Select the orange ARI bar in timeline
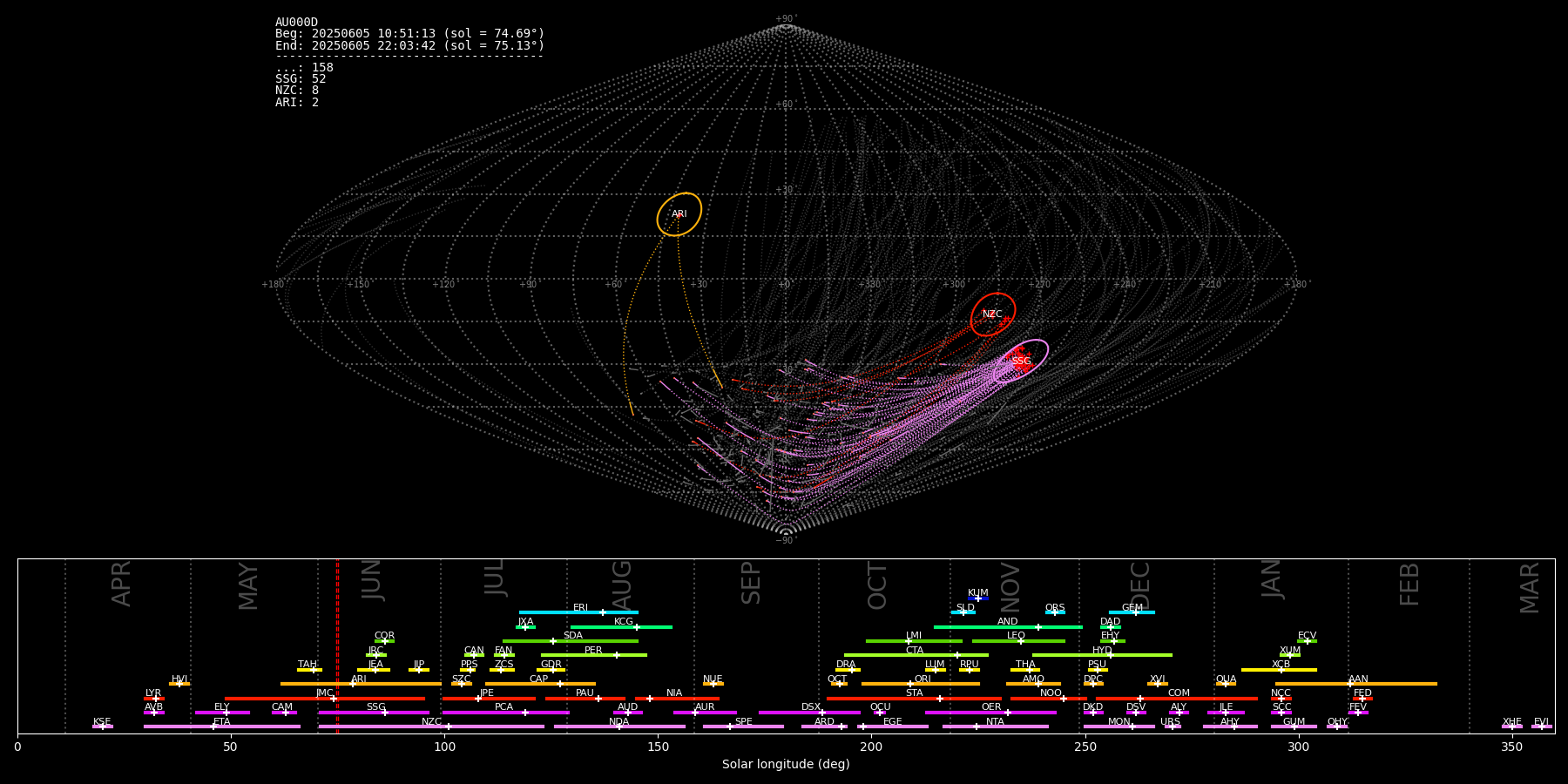 (361, 684)
